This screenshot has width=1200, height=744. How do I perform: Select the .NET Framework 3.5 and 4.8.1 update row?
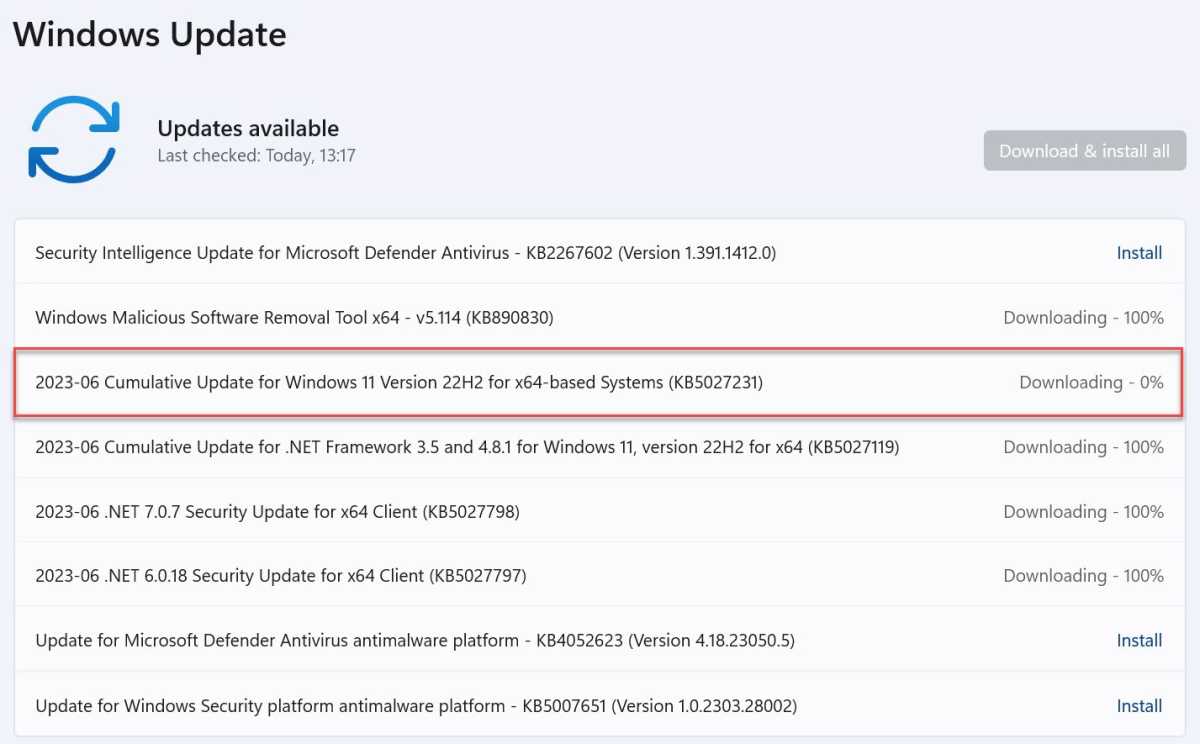pos(467,447)
